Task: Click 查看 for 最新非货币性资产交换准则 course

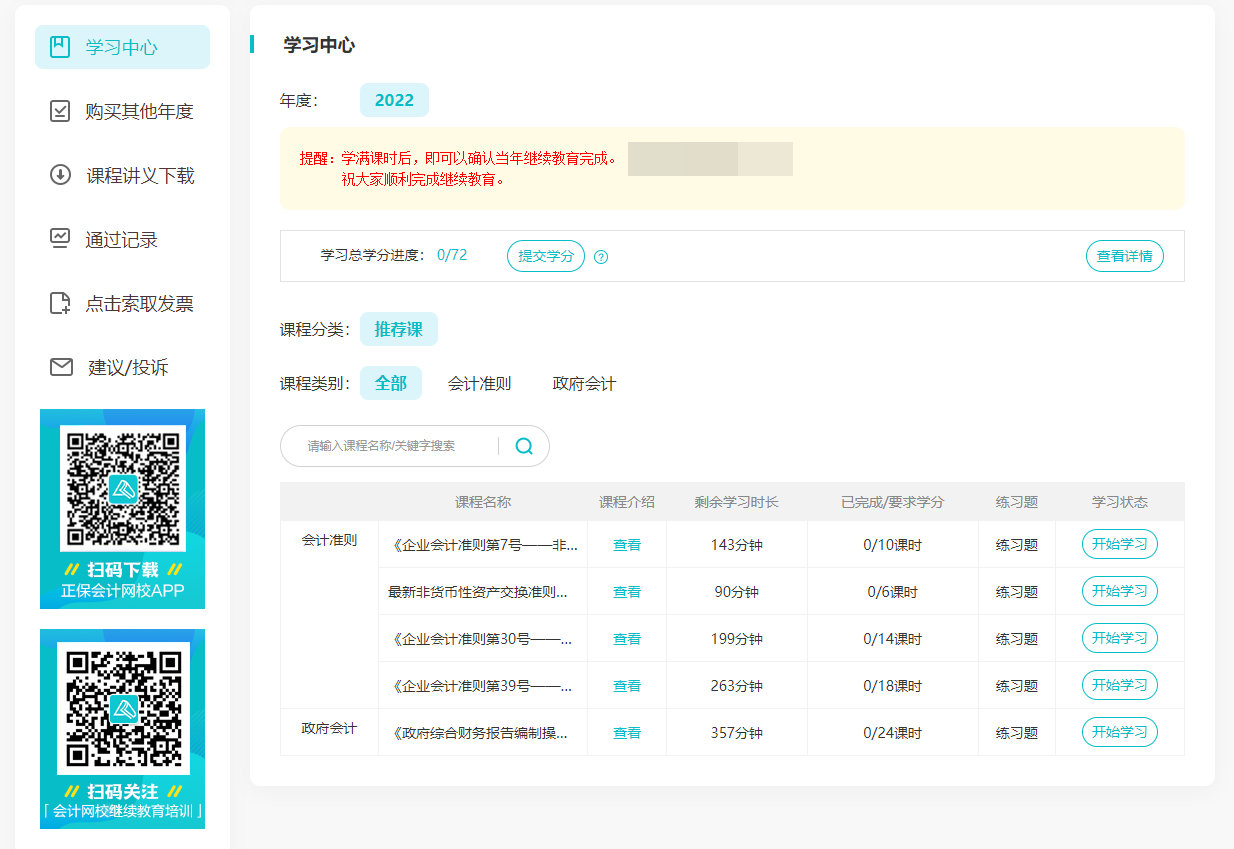Action: 626,591
